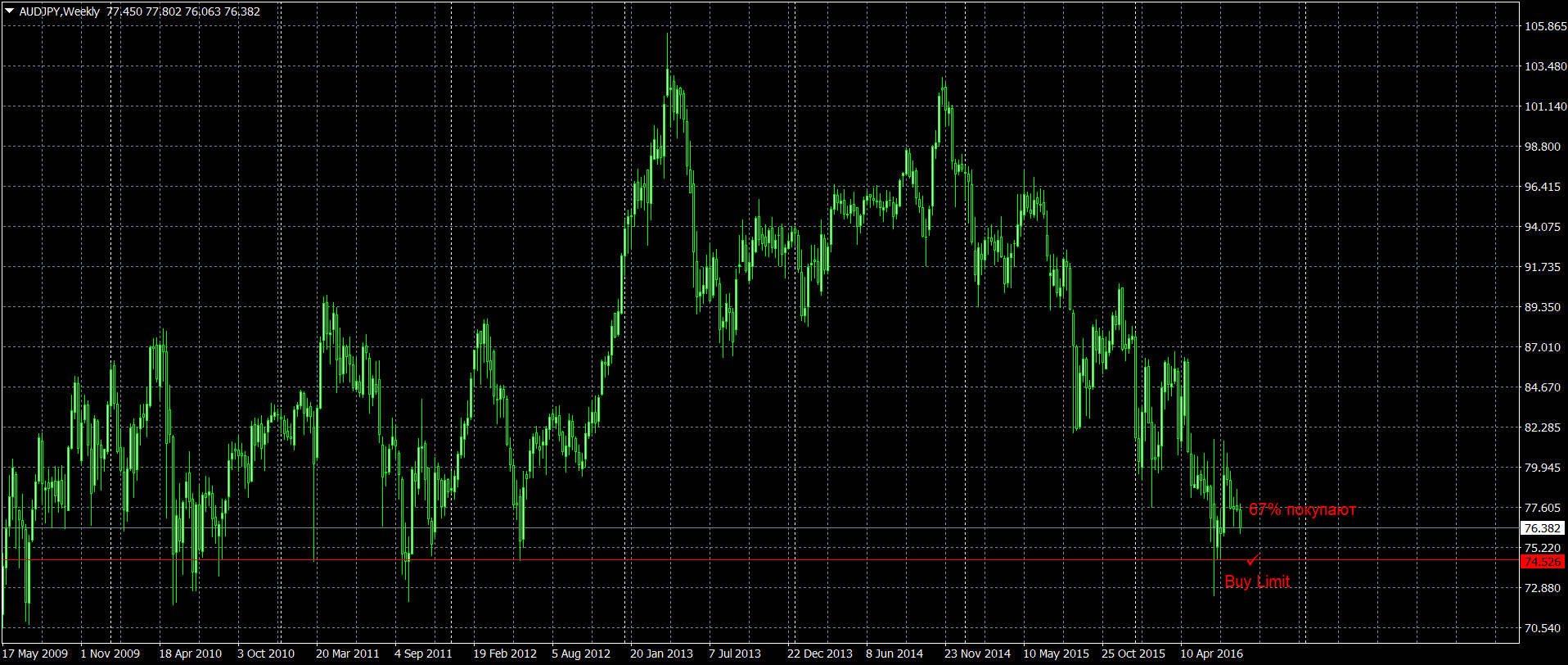Viewport: 1568px width, 665px height.
Task: Pick the 98.800 price scale label
Action: [1543, 147]
